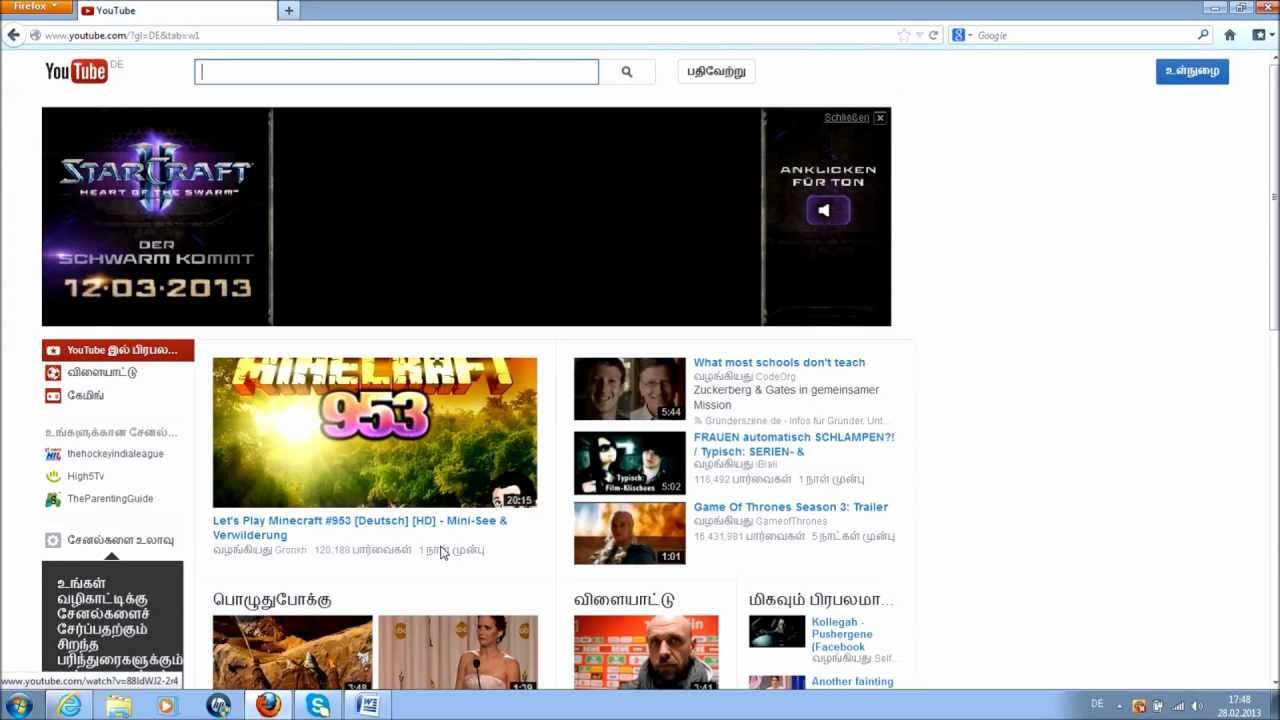This screenshot has width=1280, height=720.
Task: Click the மிகவும் பிரபலமா... heading
Action: [821, 600]
